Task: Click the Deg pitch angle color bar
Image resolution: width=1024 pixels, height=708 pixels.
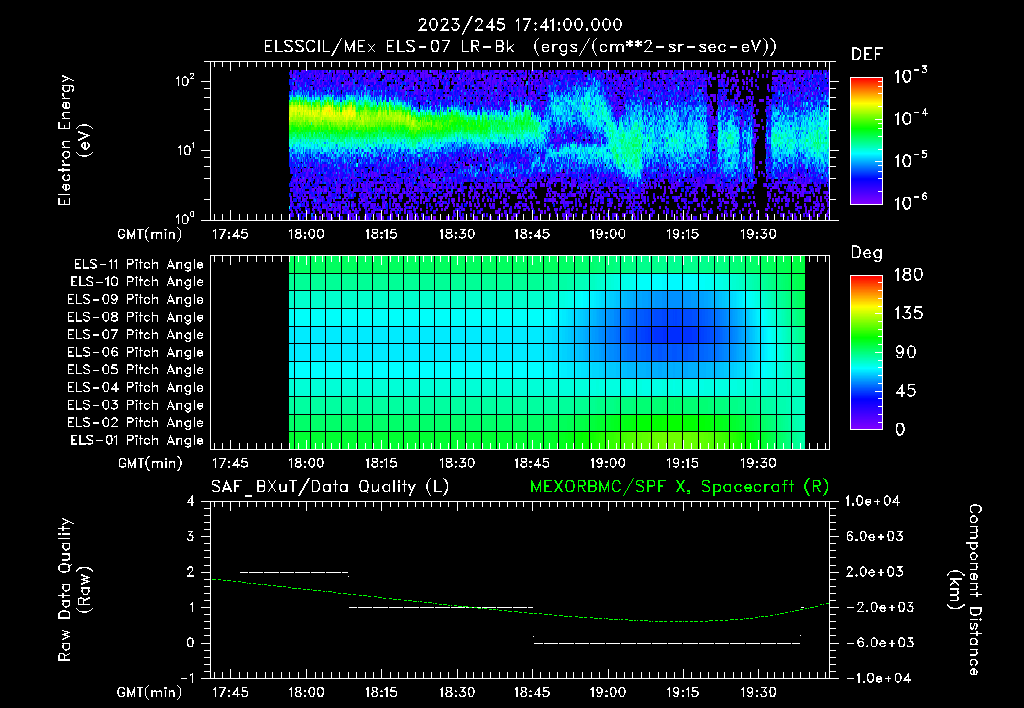Action: (867, 352)
